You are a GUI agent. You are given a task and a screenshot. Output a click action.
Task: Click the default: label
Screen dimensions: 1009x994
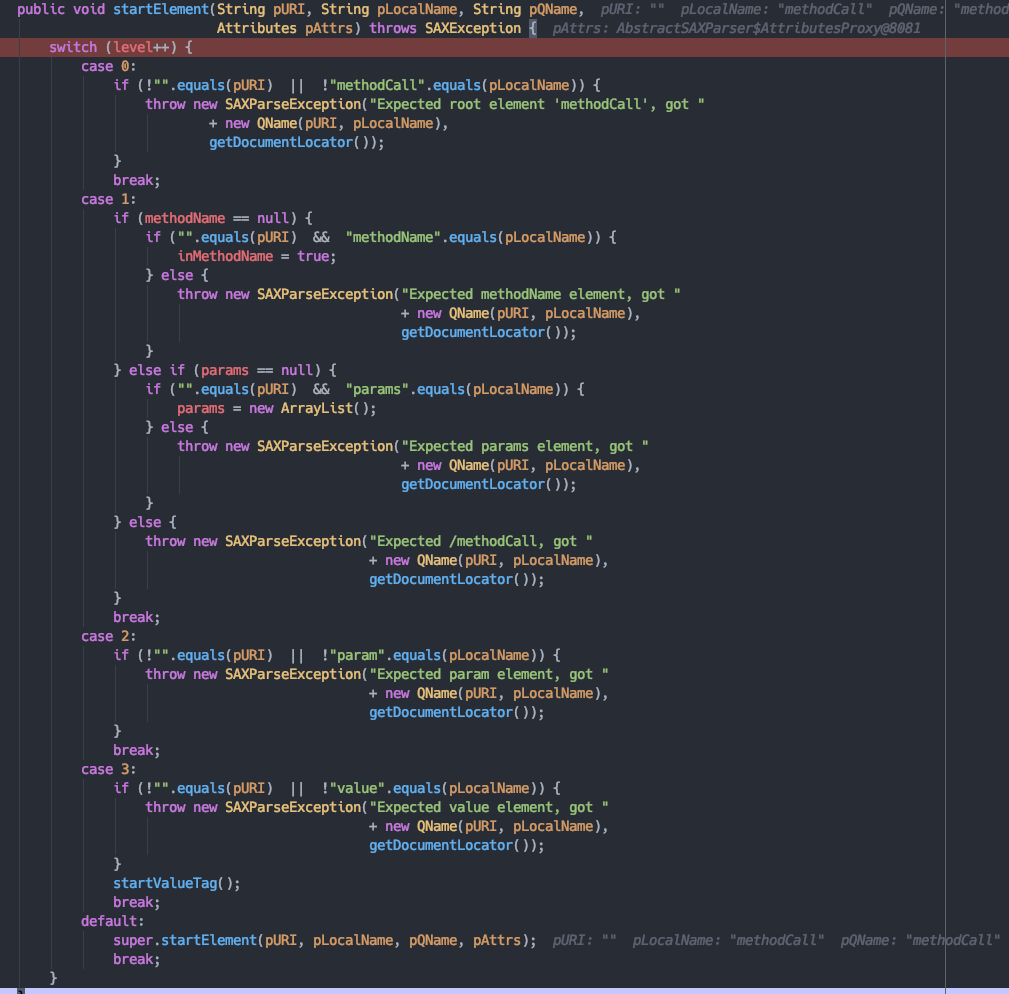pos(113,921)
